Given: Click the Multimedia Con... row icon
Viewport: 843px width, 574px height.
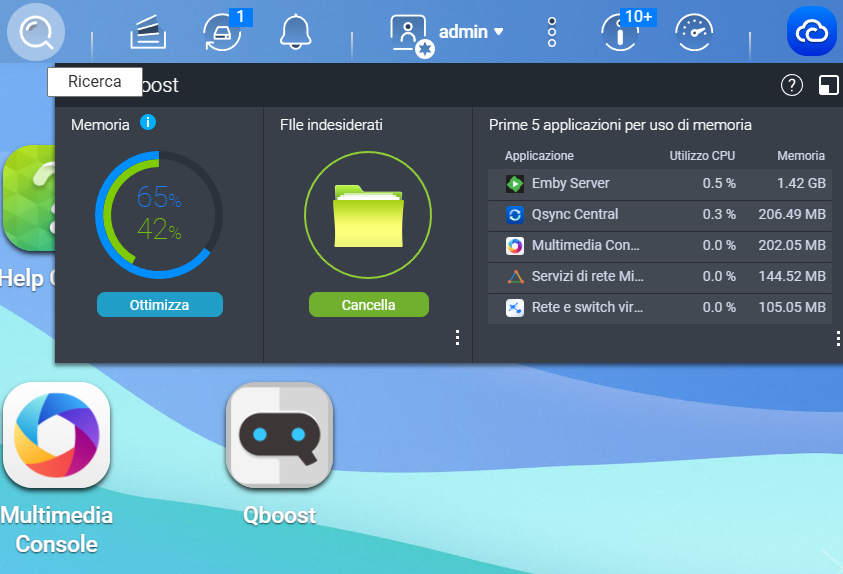Looking at the screenshot, I should click(515, 246).
